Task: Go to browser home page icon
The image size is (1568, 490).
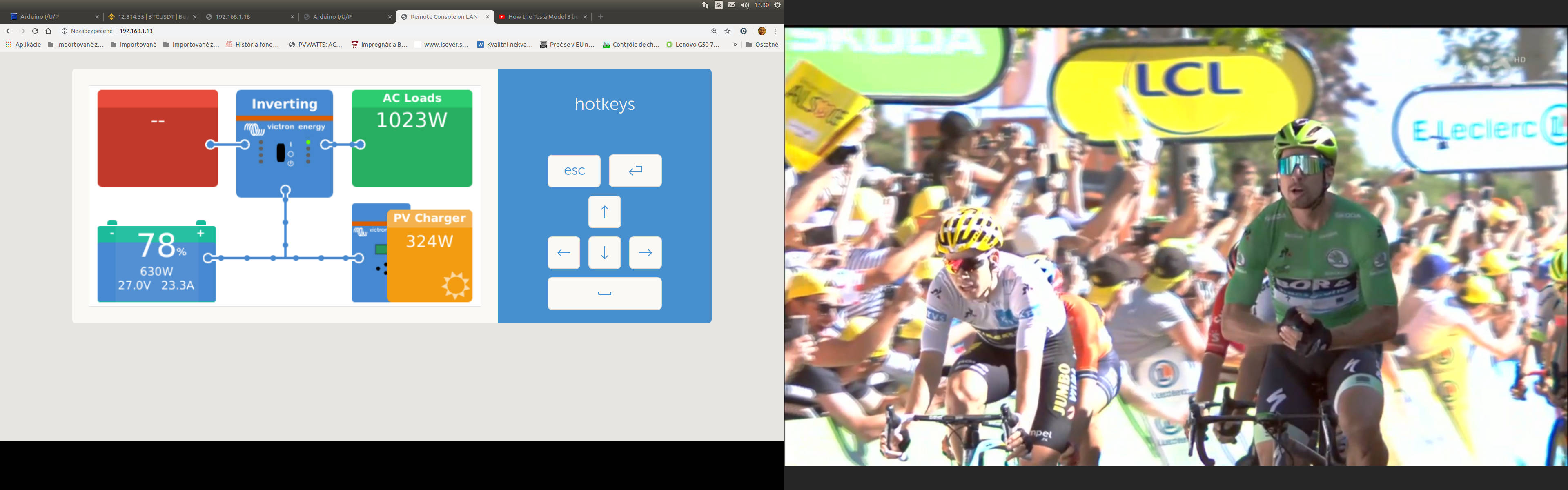Action: (x=49, y=31)
